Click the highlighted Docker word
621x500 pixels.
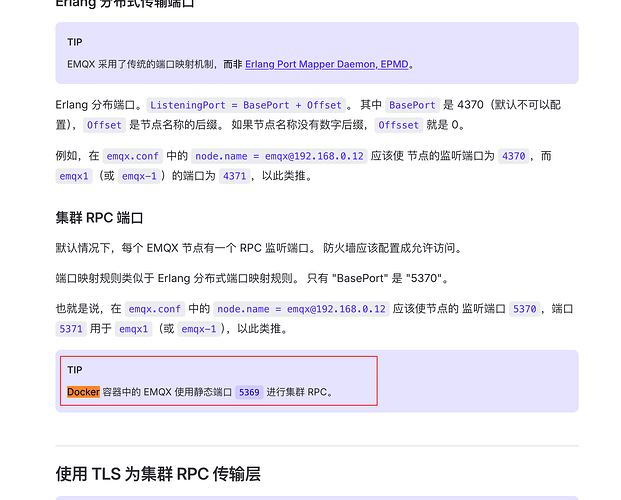pos(83,392)
